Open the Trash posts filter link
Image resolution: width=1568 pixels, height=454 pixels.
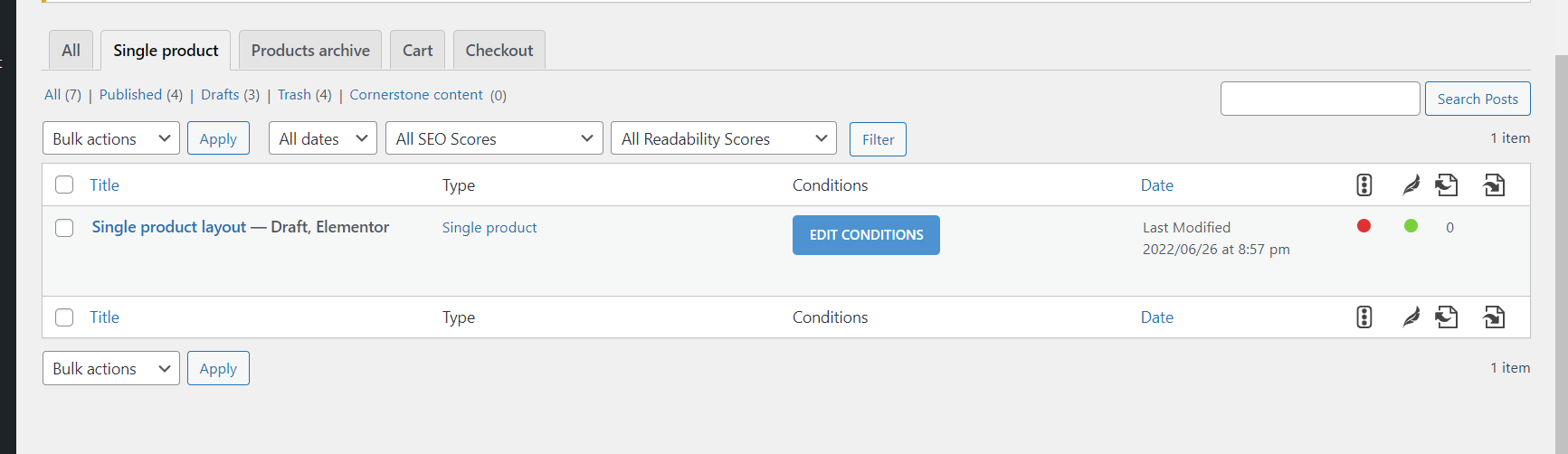click(x=294, y=95)
